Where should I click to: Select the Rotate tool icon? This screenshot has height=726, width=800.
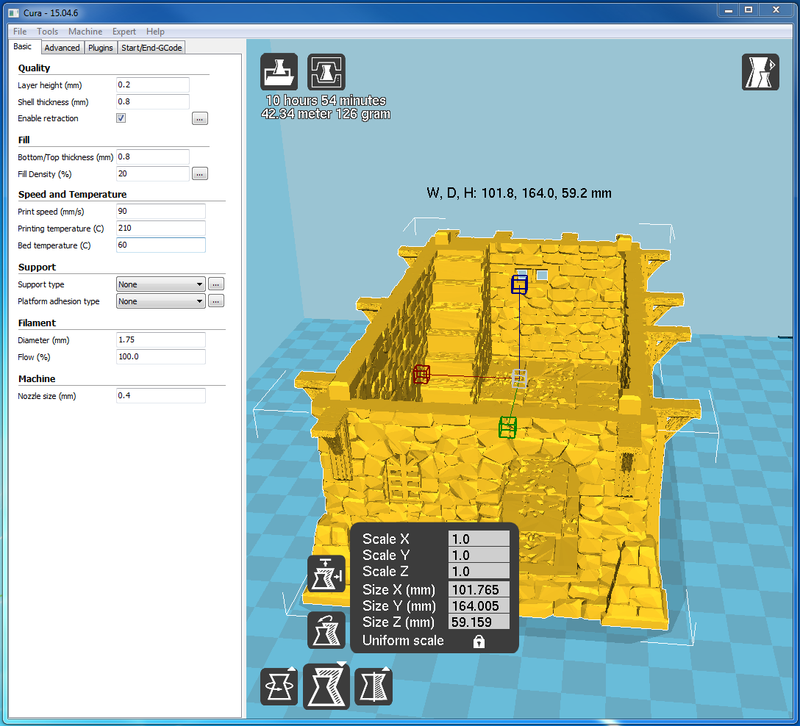point(279,686)
